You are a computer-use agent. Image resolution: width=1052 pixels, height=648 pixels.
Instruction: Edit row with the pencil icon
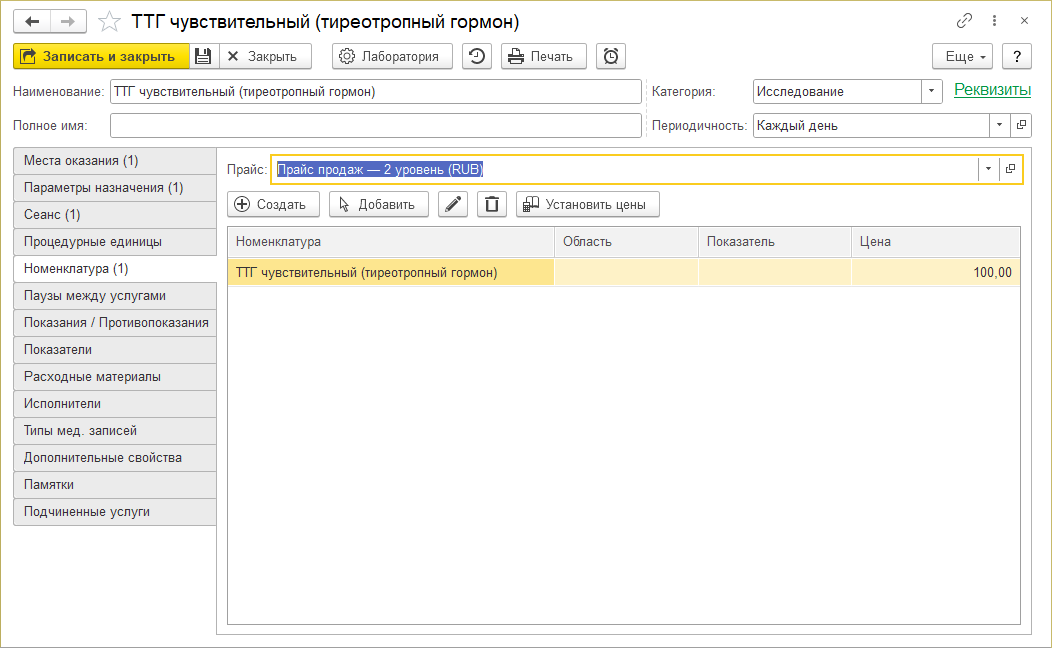[x=453, y=205]
